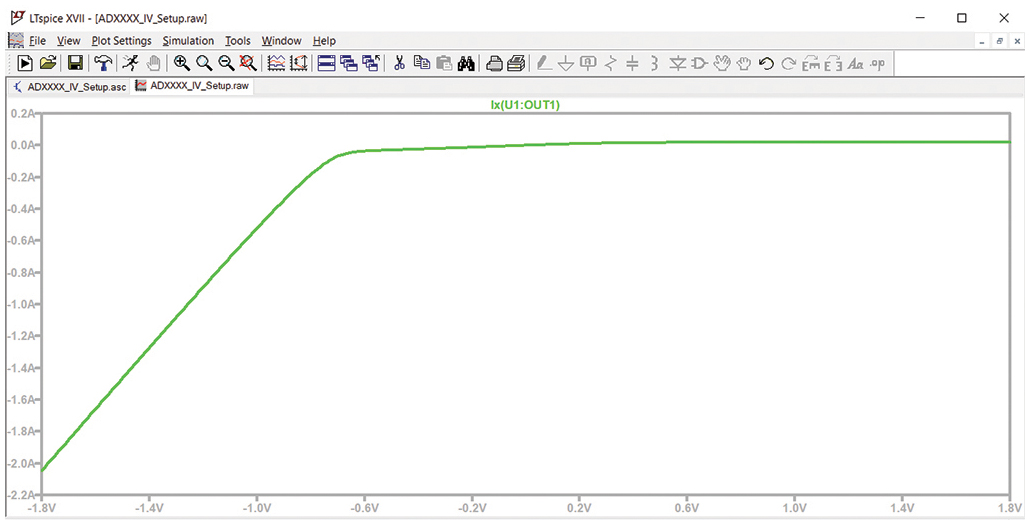Screen dimensions: 1030x525
Task: Click the .op SPICE directive icon
Action: coord(878,63)
